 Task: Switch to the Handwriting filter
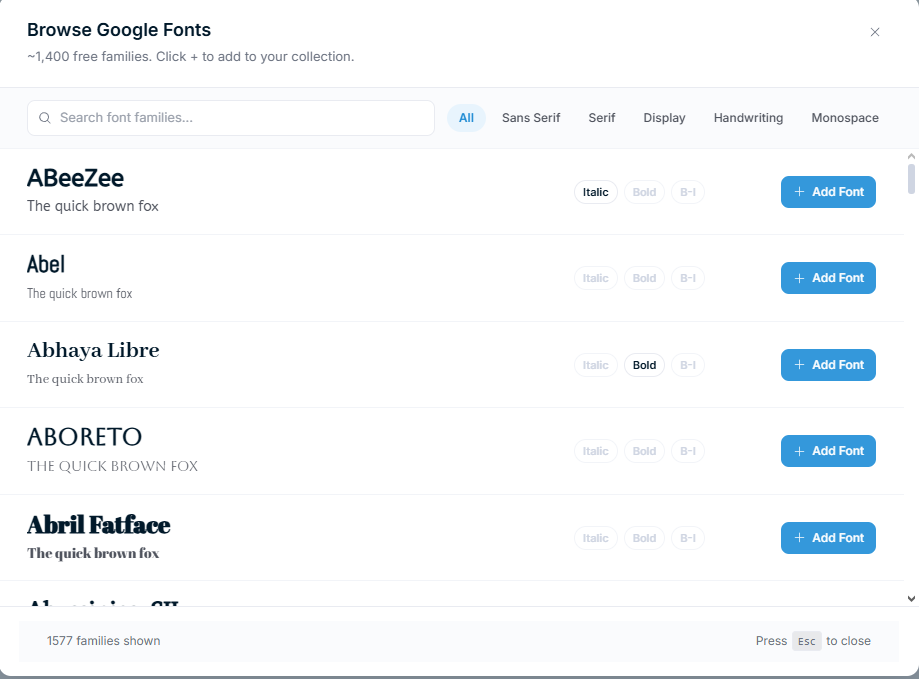point(748,118)
